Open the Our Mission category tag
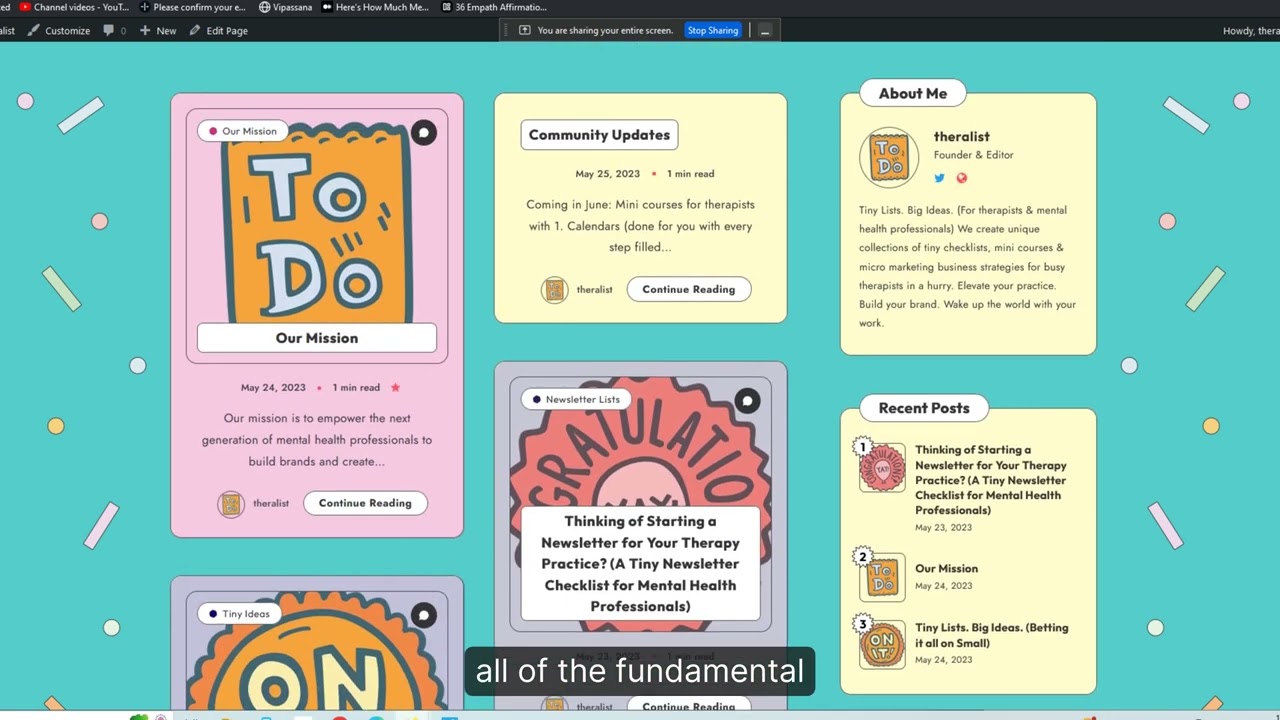This screenshot has height=720, width=1280. pyautogui.click(x=242, y=131)
